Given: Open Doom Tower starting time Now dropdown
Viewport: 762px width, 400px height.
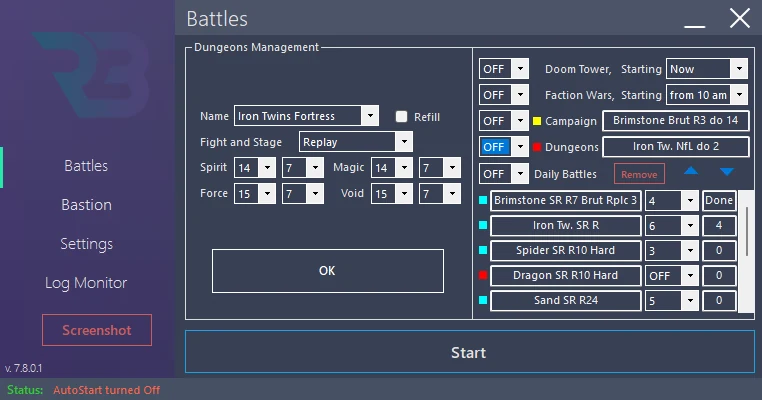Looking at the screenshot, I should pyautogui.click(x=707, y=69).
